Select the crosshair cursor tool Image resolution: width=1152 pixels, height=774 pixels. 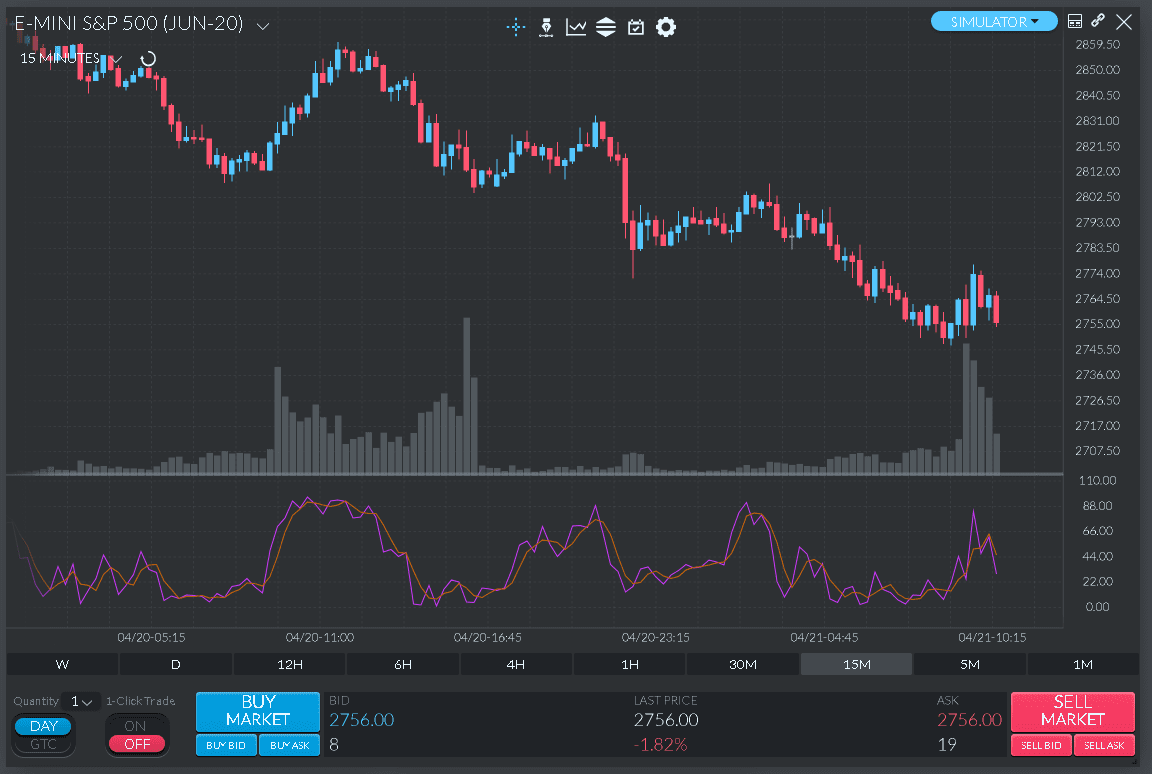[515, 27]
